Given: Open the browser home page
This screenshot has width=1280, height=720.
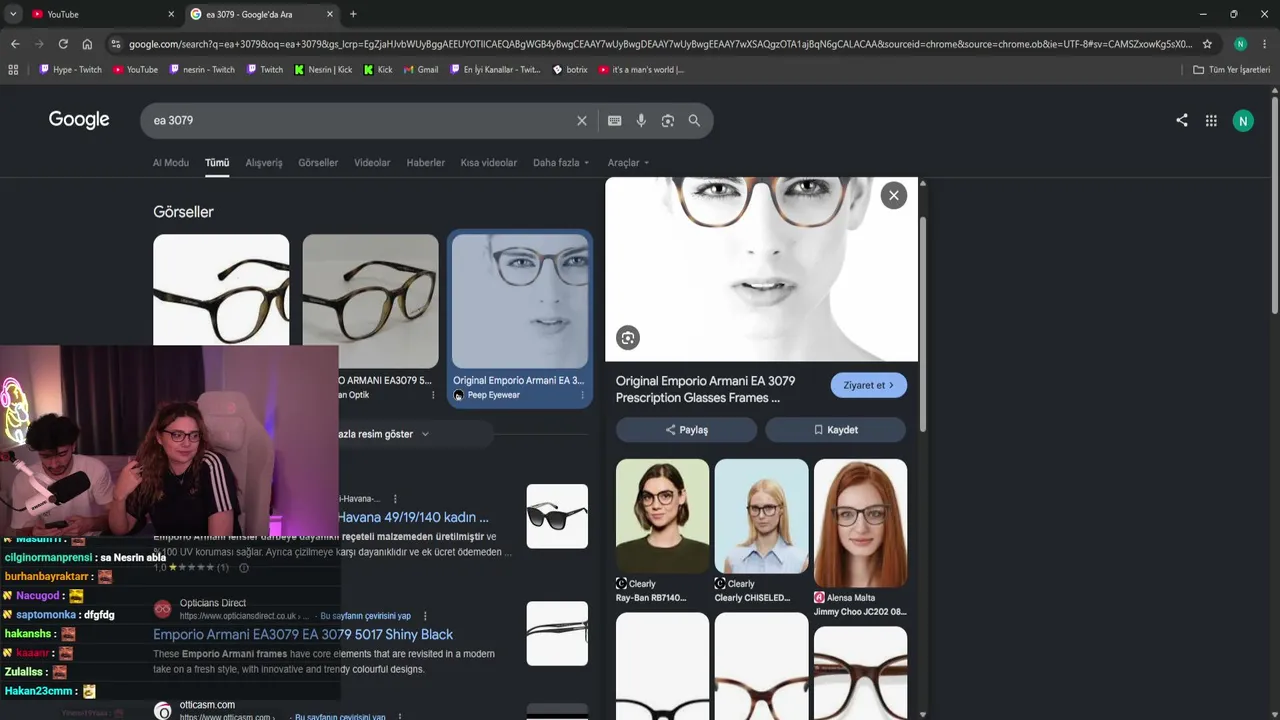Looking at the screenshot, I should pyautogui.click(x=87, y=44).
